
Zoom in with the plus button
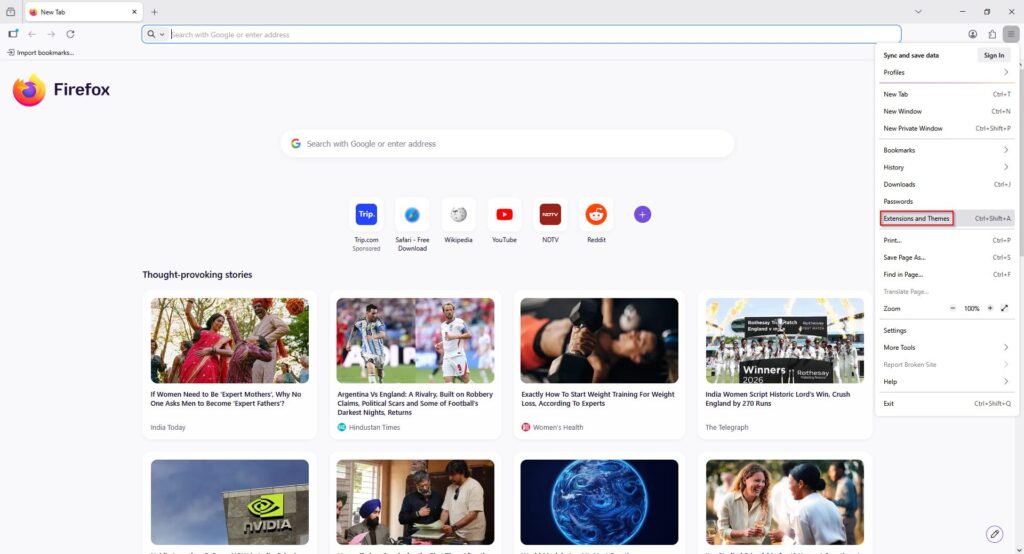[x=990, y=308]
